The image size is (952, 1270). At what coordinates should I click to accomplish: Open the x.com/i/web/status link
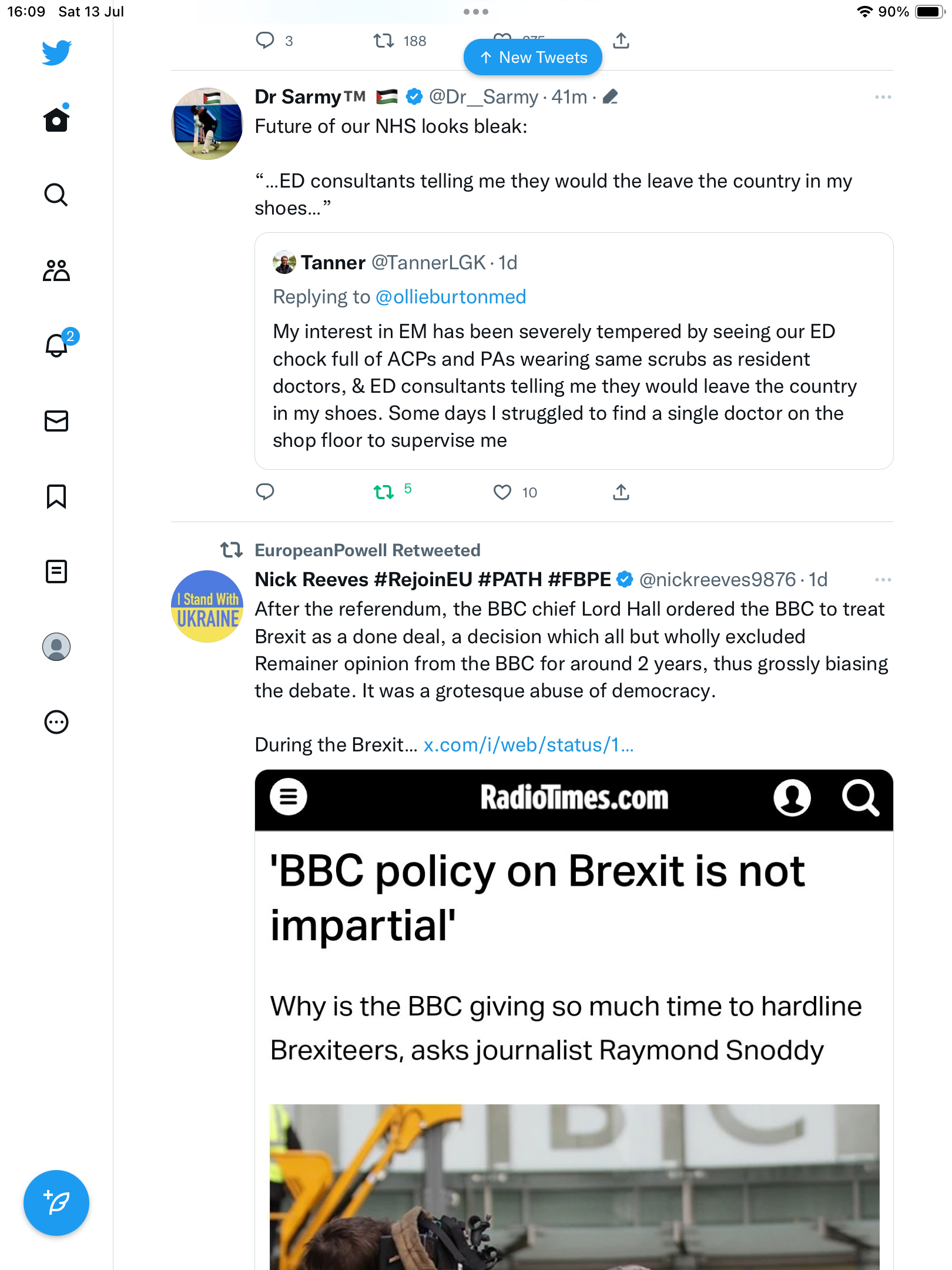(528, 745)
